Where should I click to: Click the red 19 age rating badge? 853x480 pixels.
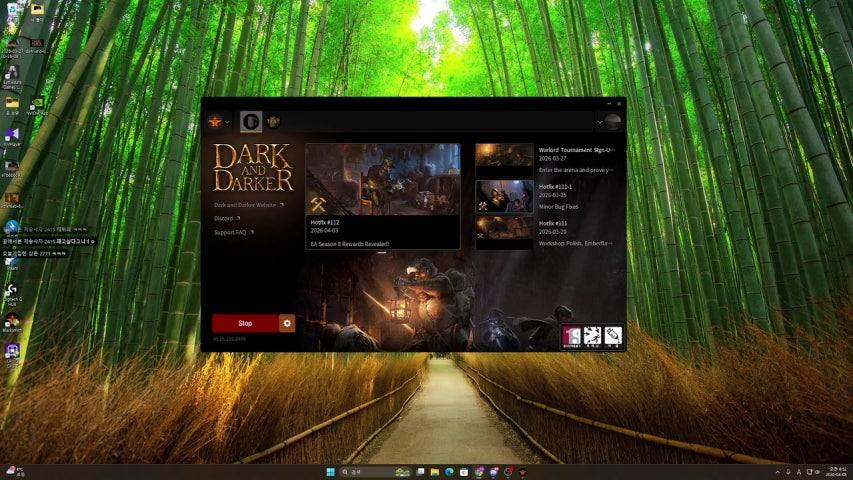click(x=572, y=336)
